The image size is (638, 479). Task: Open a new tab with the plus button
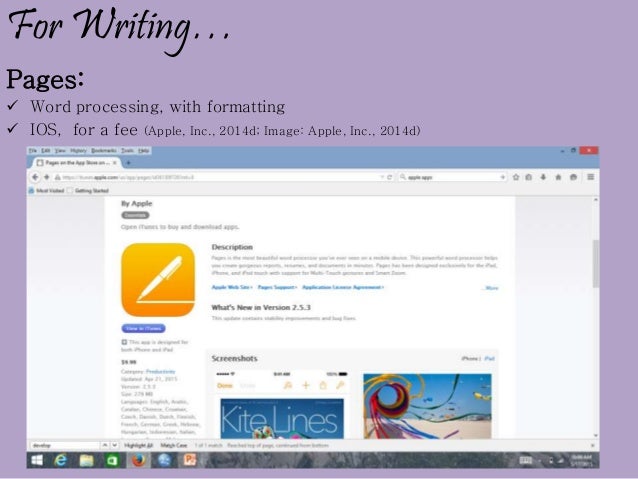tap(128, 163)
